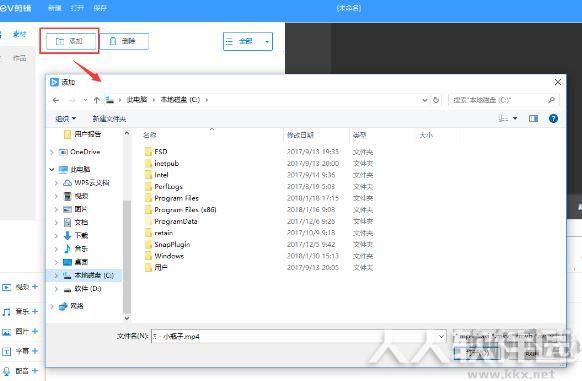Click the 视频 track icon
The height and width of the screenshot is (381, 582).
(7, 287)
